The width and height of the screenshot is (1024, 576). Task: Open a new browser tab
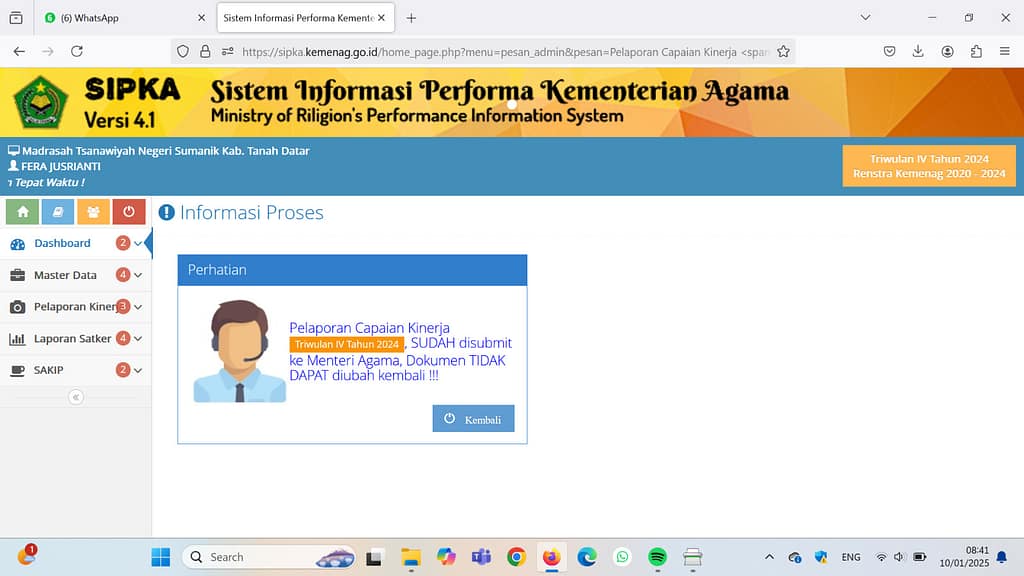point(411,18)
